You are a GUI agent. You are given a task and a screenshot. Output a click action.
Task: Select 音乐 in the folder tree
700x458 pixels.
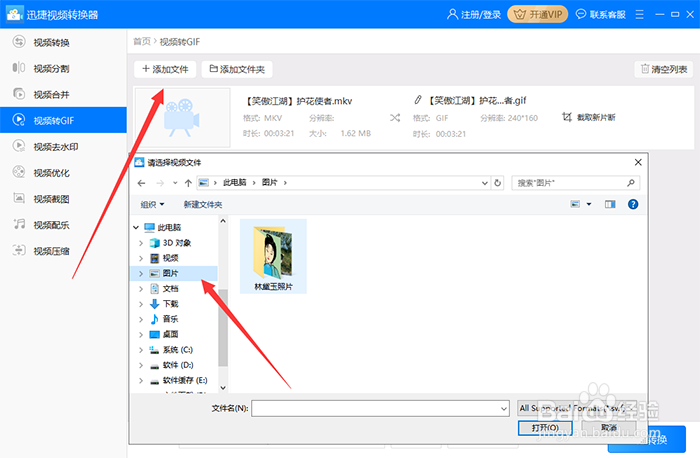coord(170,319)
